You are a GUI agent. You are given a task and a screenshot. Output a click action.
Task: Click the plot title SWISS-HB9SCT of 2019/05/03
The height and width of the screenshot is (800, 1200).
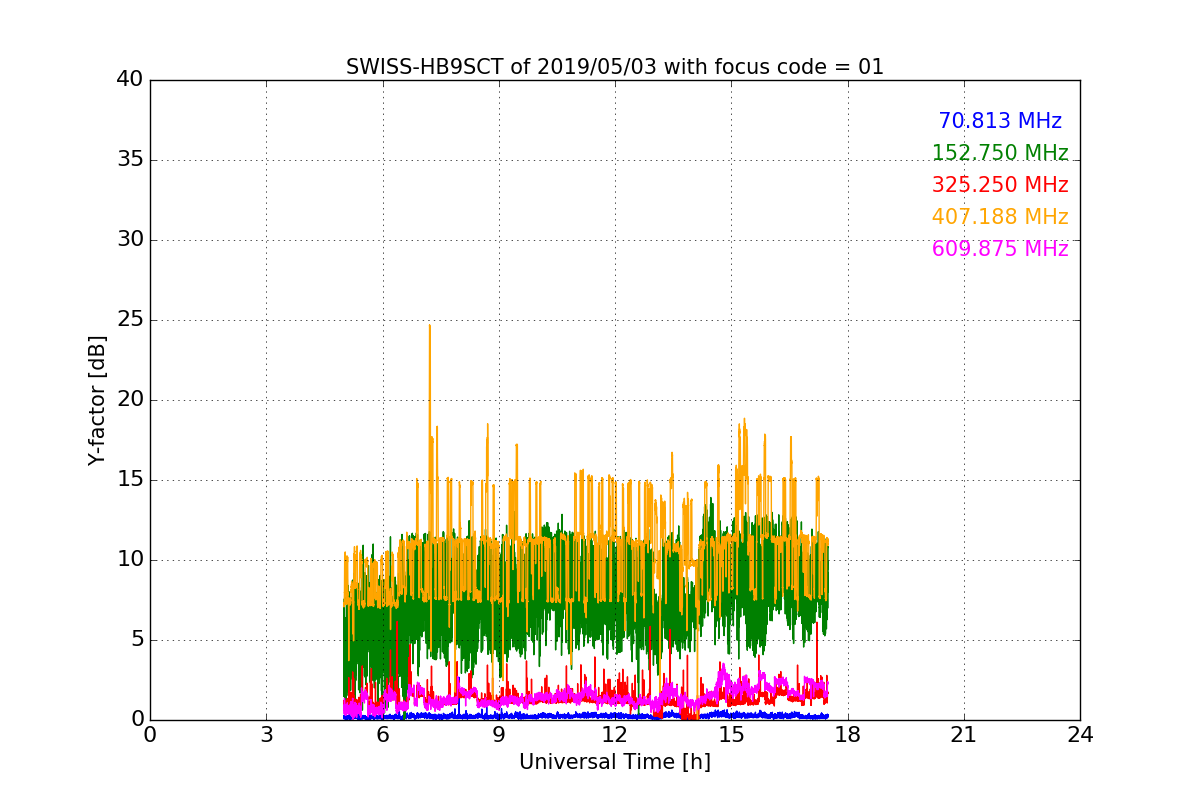(615, 67)
